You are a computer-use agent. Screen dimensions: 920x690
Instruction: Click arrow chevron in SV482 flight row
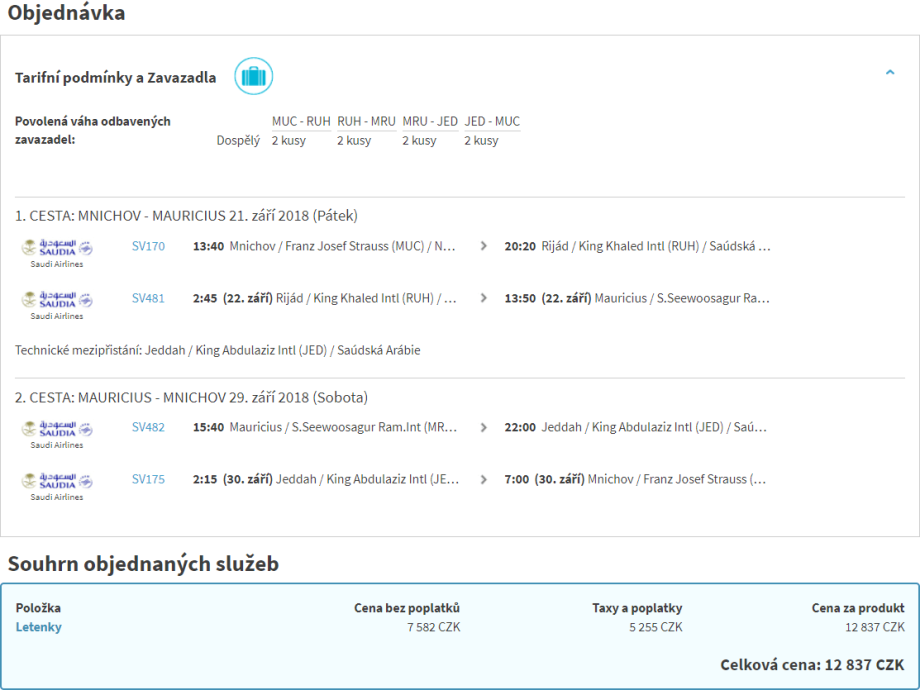484,427
